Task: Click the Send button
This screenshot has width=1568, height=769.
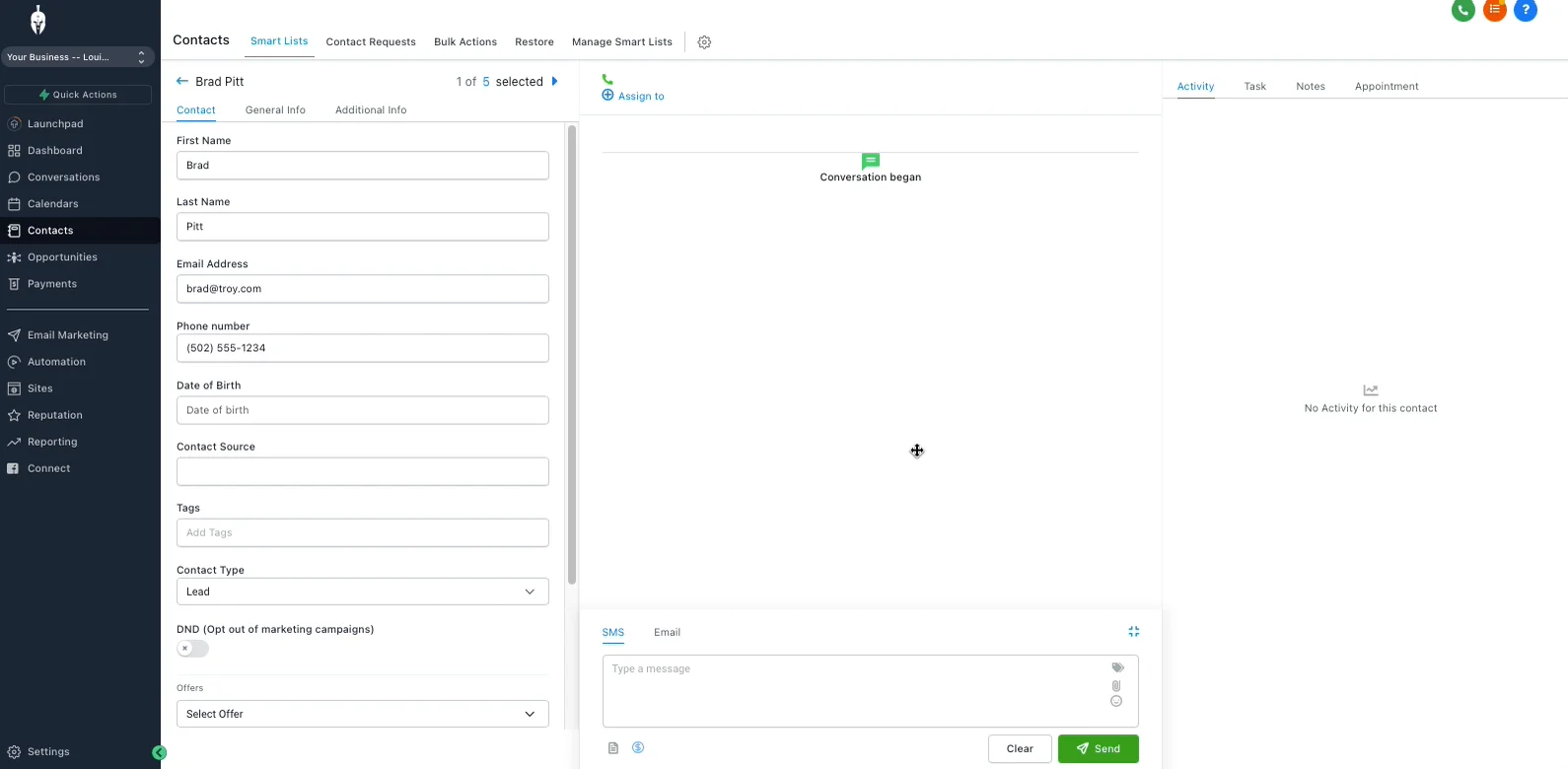Action: click(1099, 749)
